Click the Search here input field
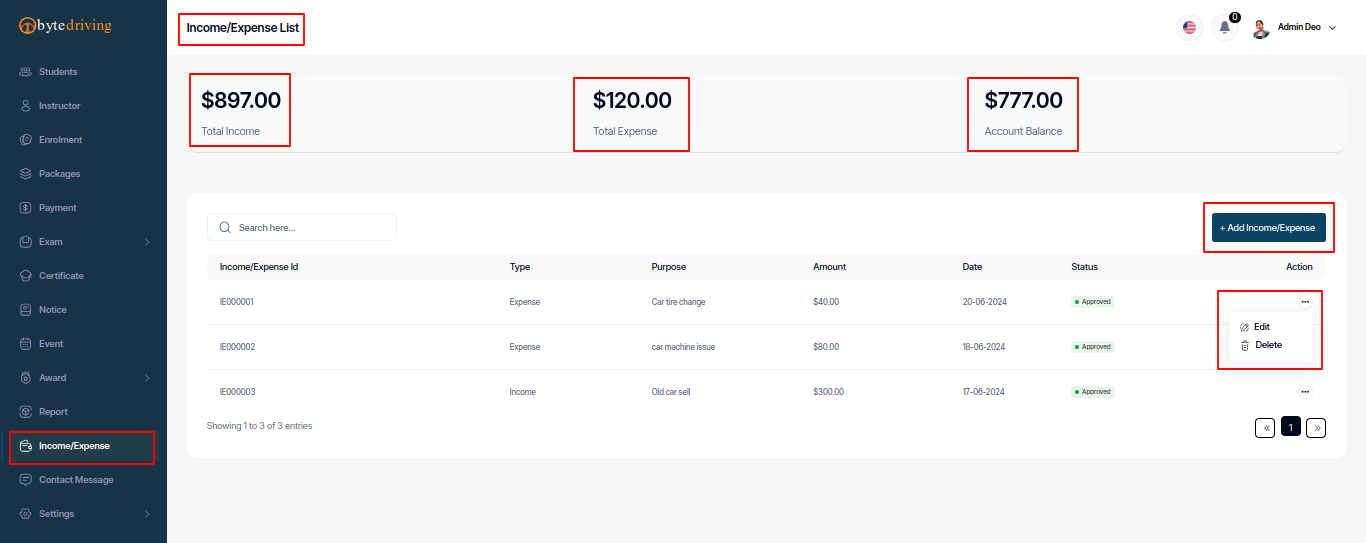Image resolution: width=1366 pixels, height=543 pixels. 302,227
